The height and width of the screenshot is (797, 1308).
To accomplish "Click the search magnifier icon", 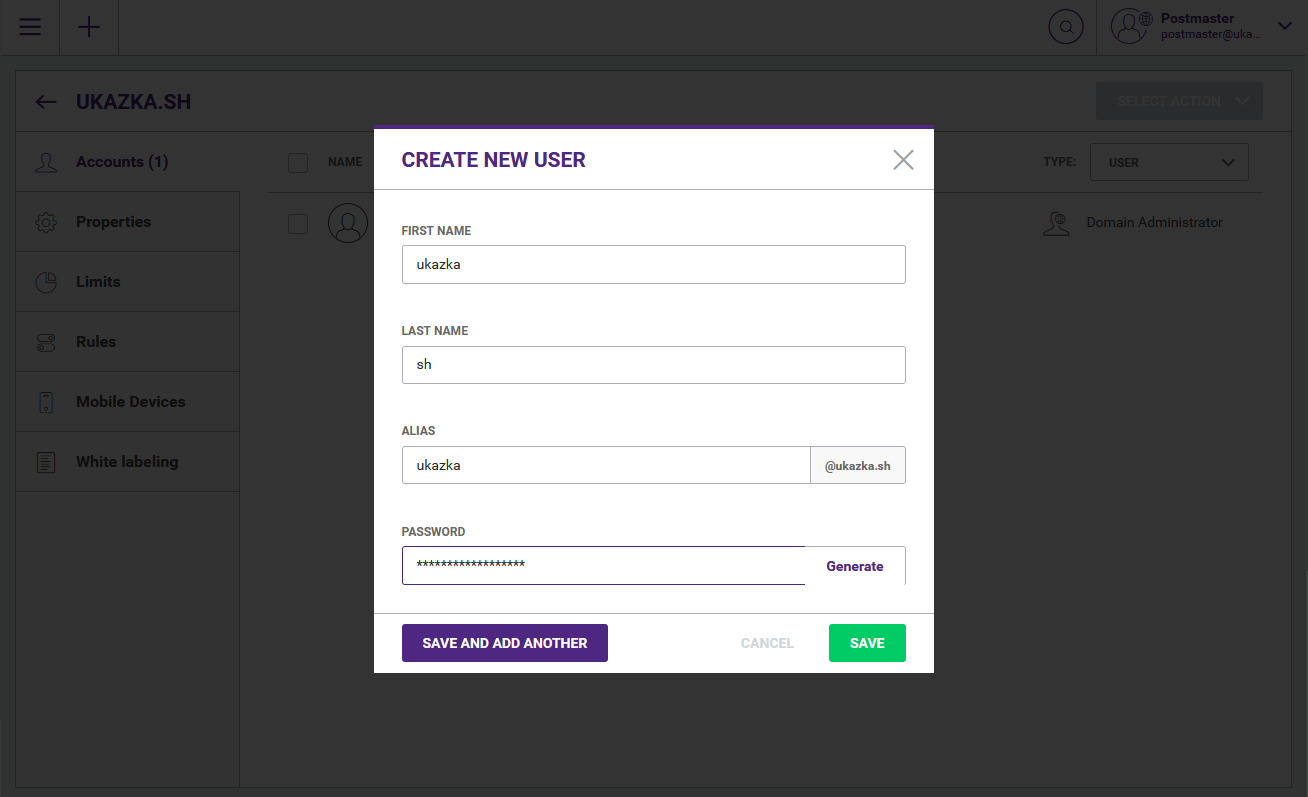I will [x=1066, y=27].
